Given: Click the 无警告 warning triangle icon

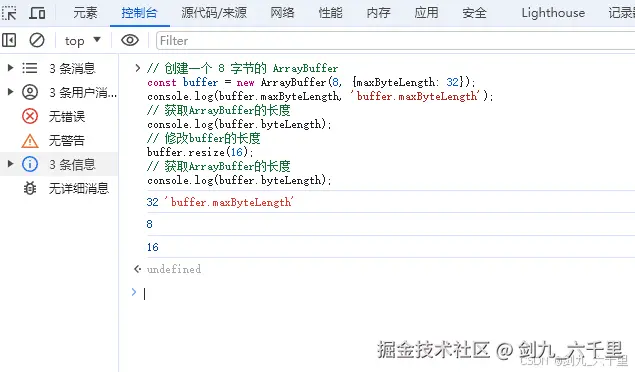Looking at the screenshot, I should [x=30, y=140].
